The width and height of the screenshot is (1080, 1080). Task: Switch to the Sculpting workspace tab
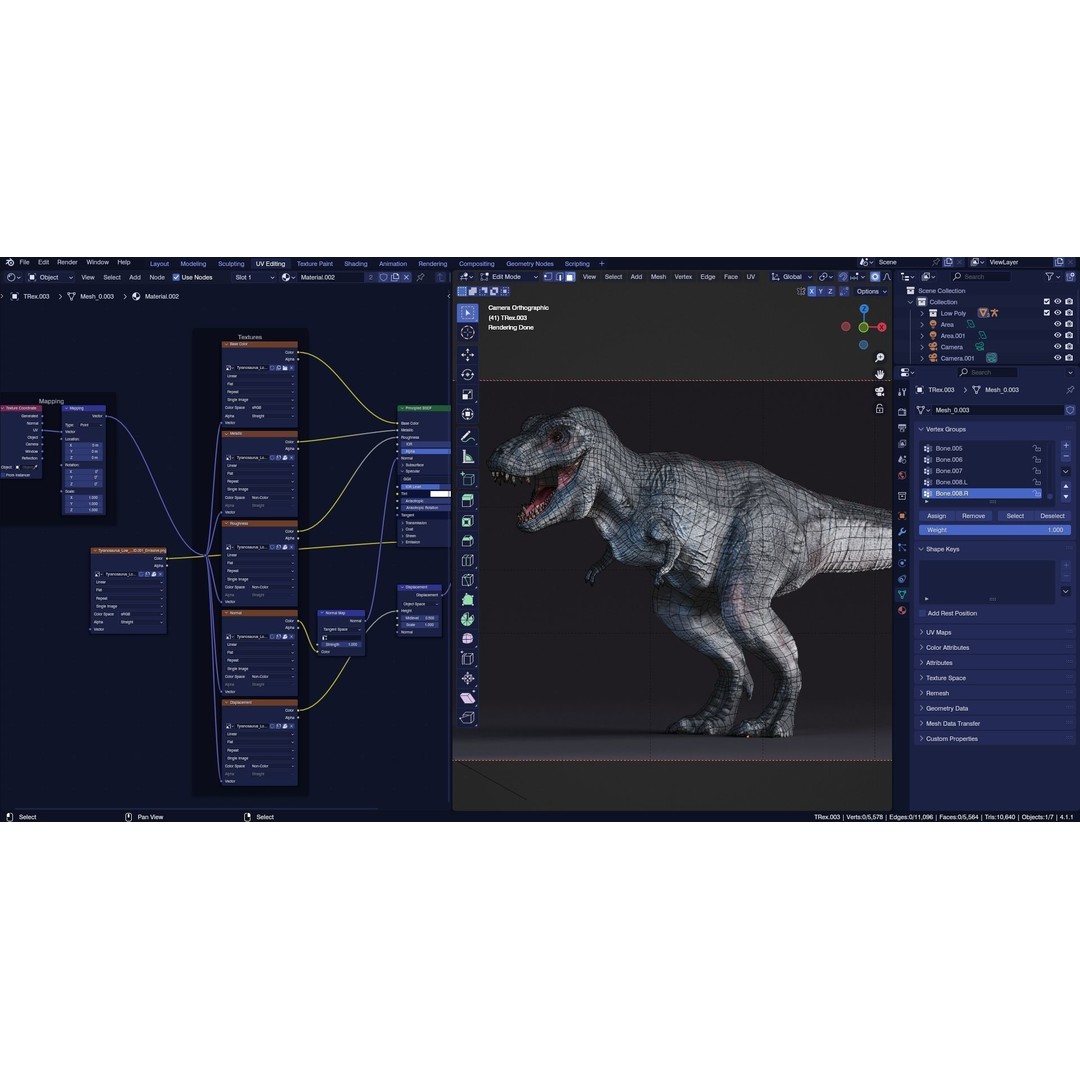(231, 264)
